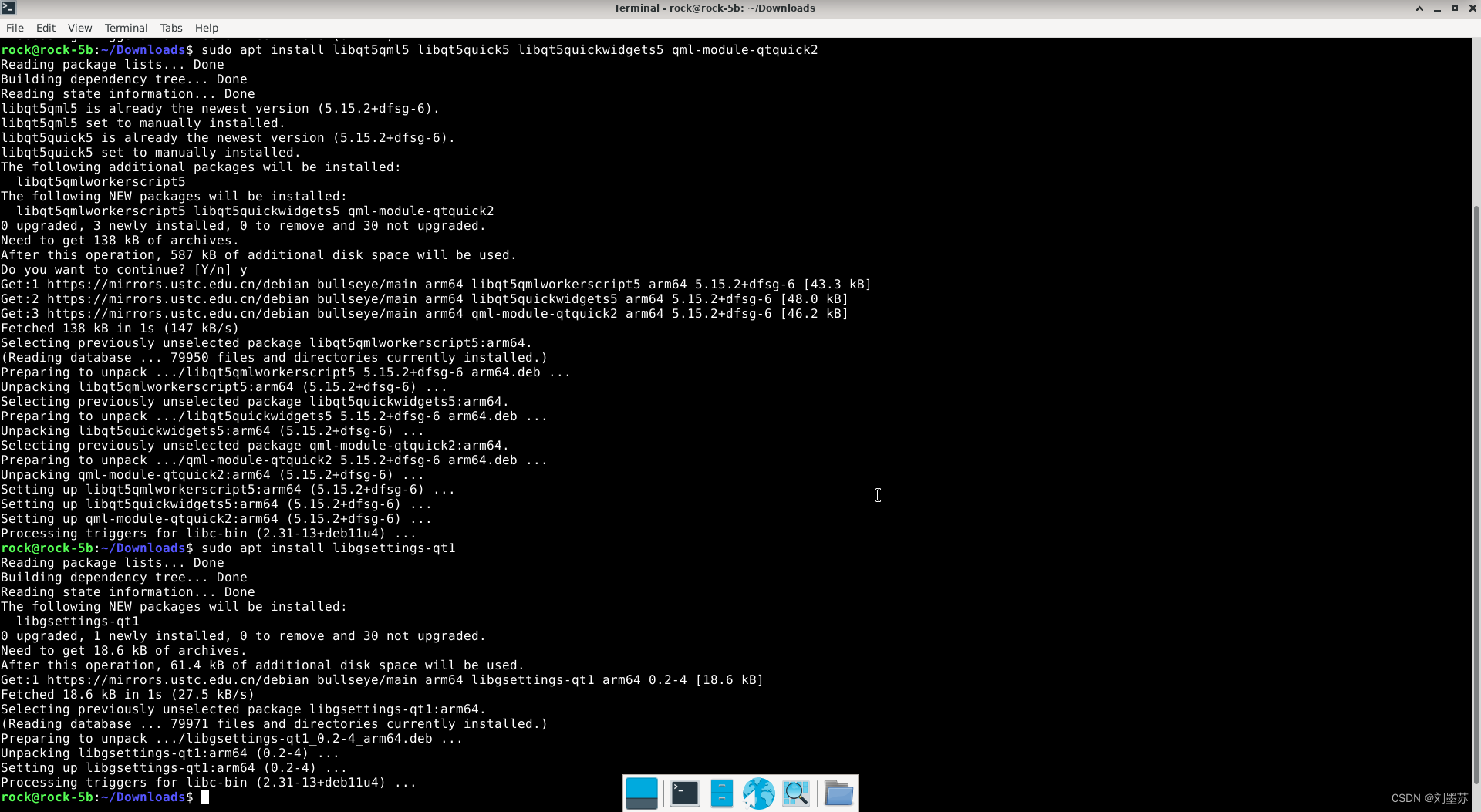The image size is (1481, 812).
Task: Click the title 'Terminal - rock@rock-5b: ~/Downloads'
Action: [714, 8]
